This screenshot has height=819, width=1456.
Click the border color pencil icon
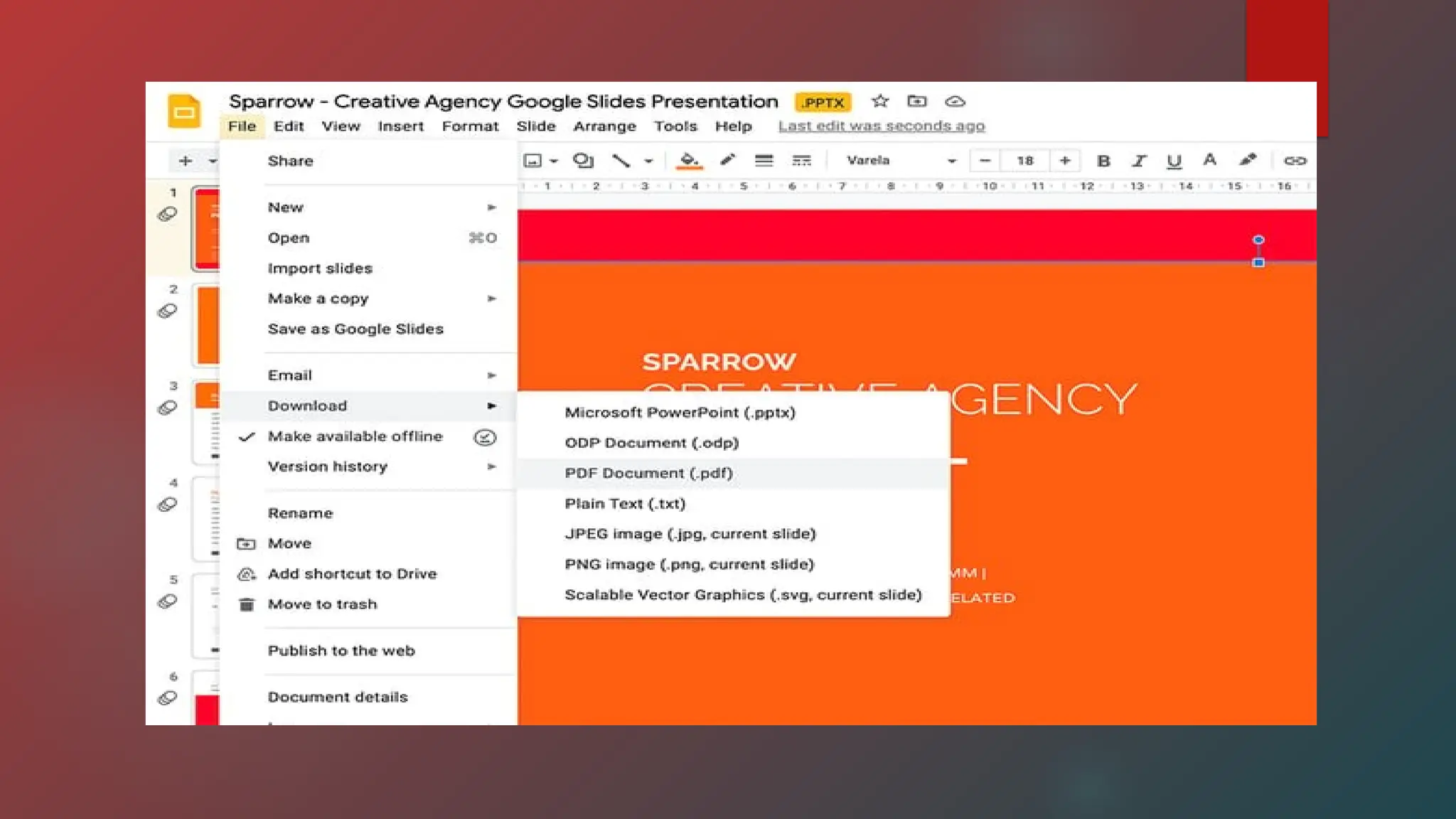coord(727,161)
